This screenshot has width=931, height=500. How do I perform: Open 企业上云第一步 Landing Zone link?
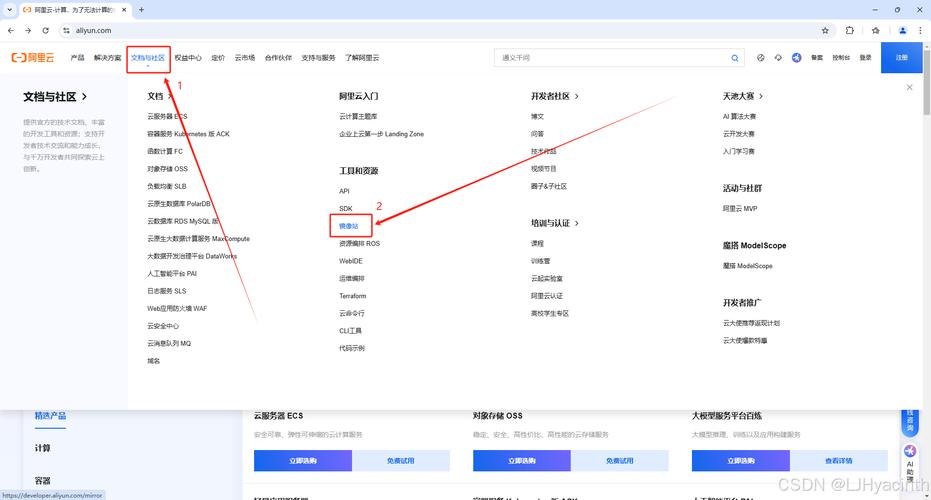[381, 134]
